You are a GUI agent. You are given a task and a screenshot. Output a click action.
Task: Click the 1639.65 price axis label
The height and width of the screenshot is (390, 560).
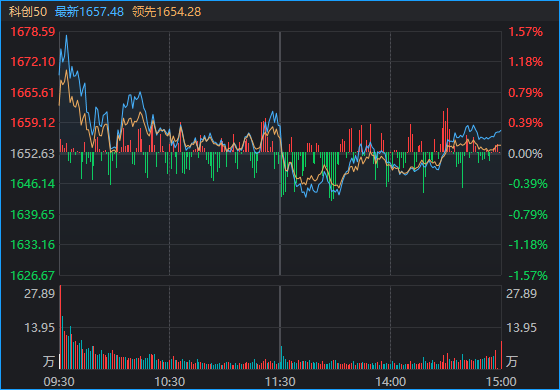pyautogui.click(x=33, y=215)
